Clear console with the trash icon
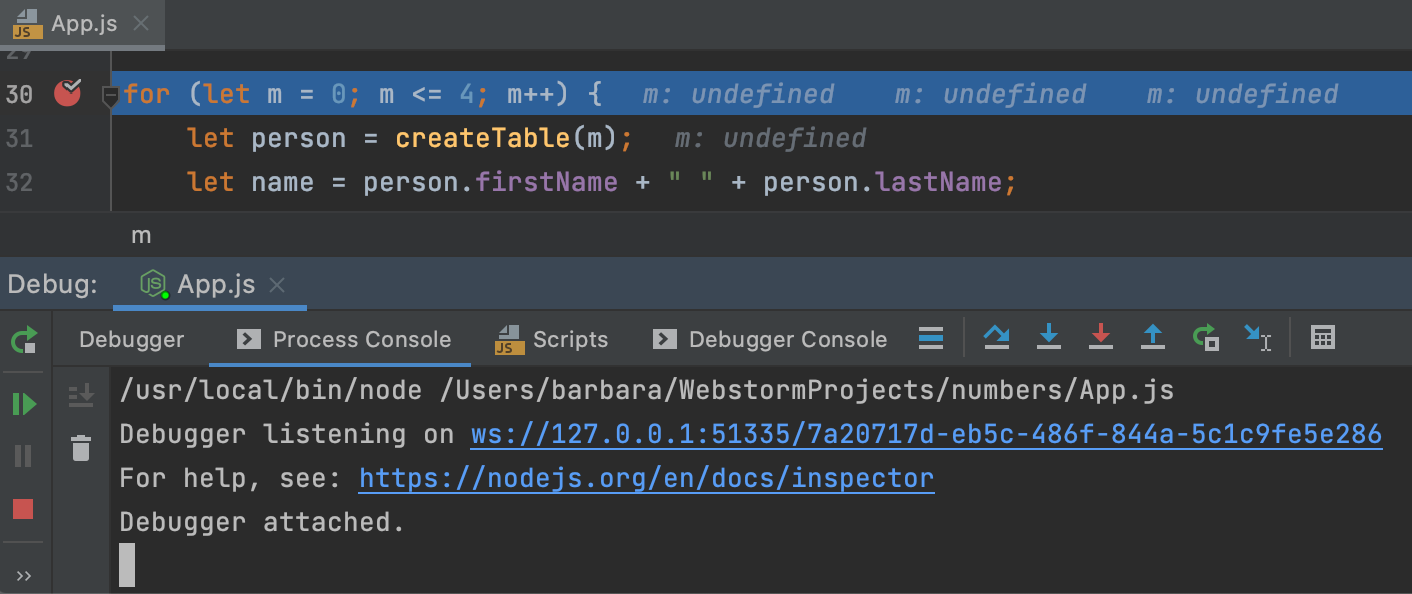This screenshot has width=1412, height=594. tap(81, 448)
